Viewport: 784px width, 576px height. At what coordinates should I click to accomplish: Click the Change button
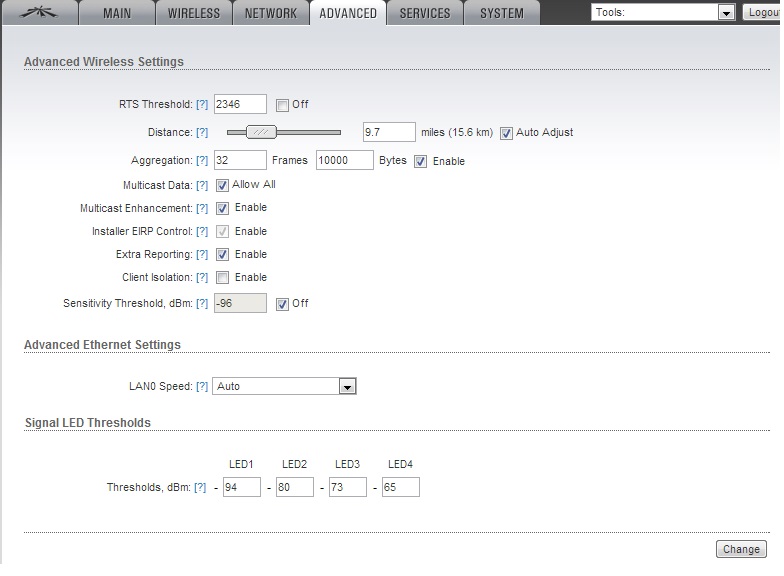741,549
